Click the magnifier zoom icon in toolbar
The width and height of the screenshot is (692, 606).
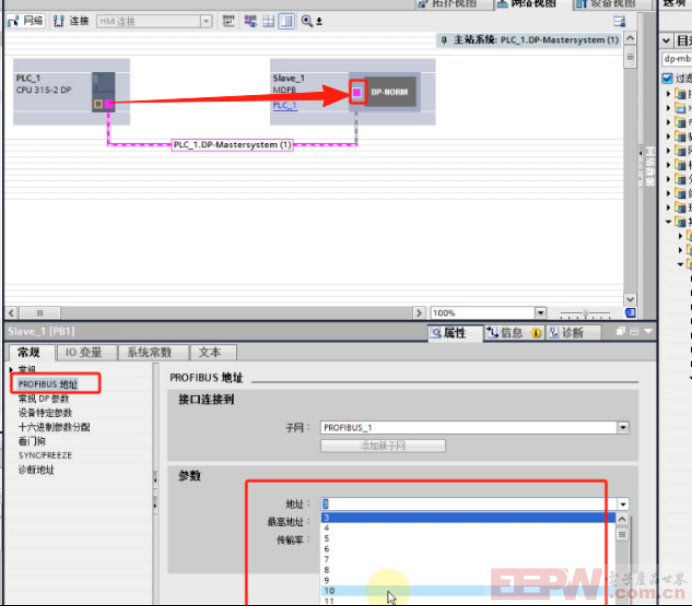(x=307, y=21)
